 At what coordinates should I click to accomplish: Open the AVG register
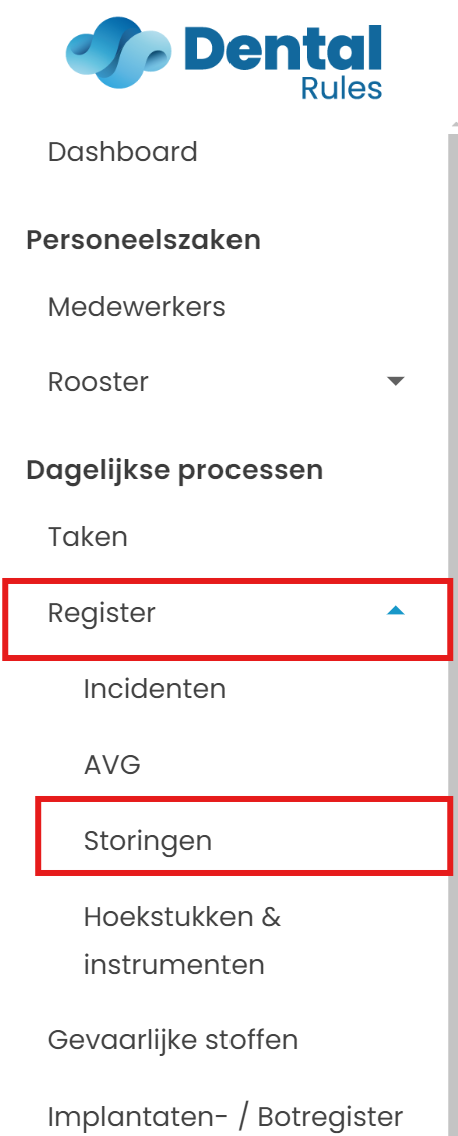point(112,764)
